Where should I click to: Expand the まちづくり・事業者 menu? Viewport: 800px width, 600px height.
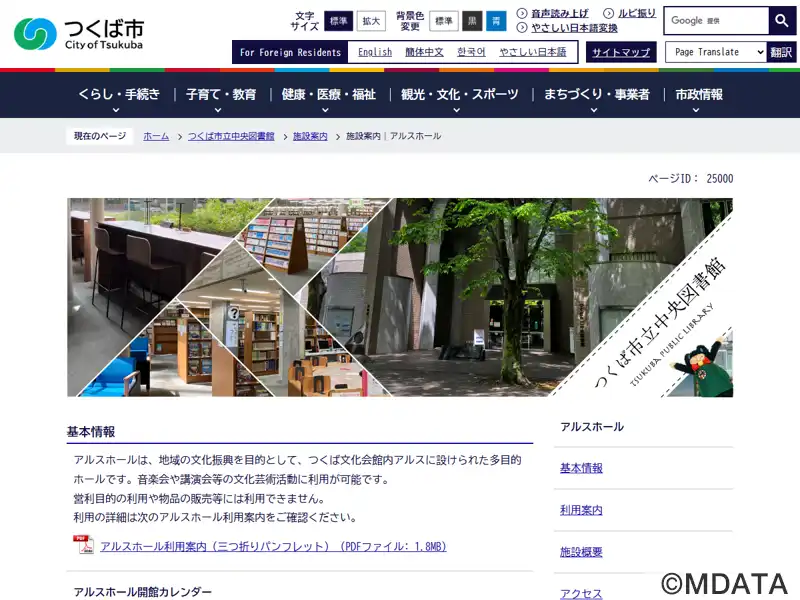tap(596, 95)
